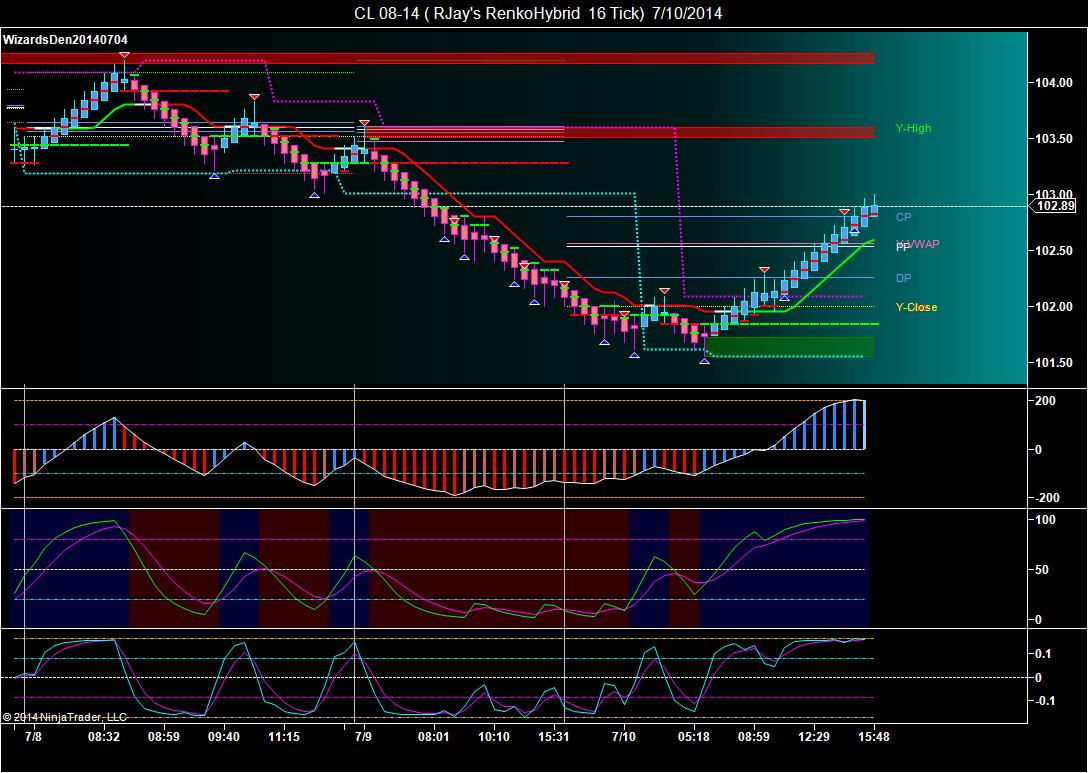Click the 101.50 price axis label
The width and height of the screenshot is (1088, 773).
(1053, 363)
